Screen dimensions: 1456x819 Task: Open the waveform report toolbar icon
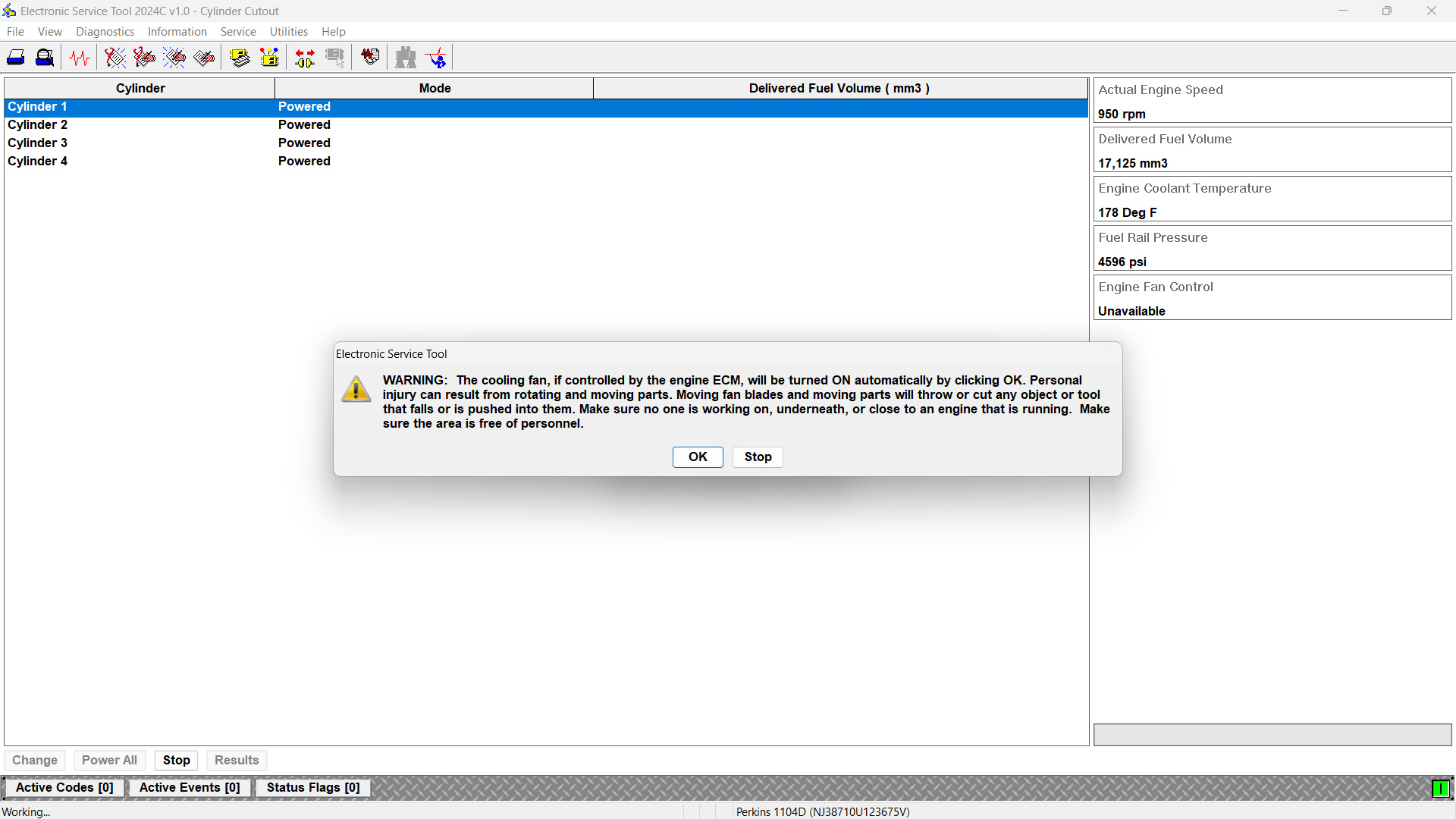(370, 58)
